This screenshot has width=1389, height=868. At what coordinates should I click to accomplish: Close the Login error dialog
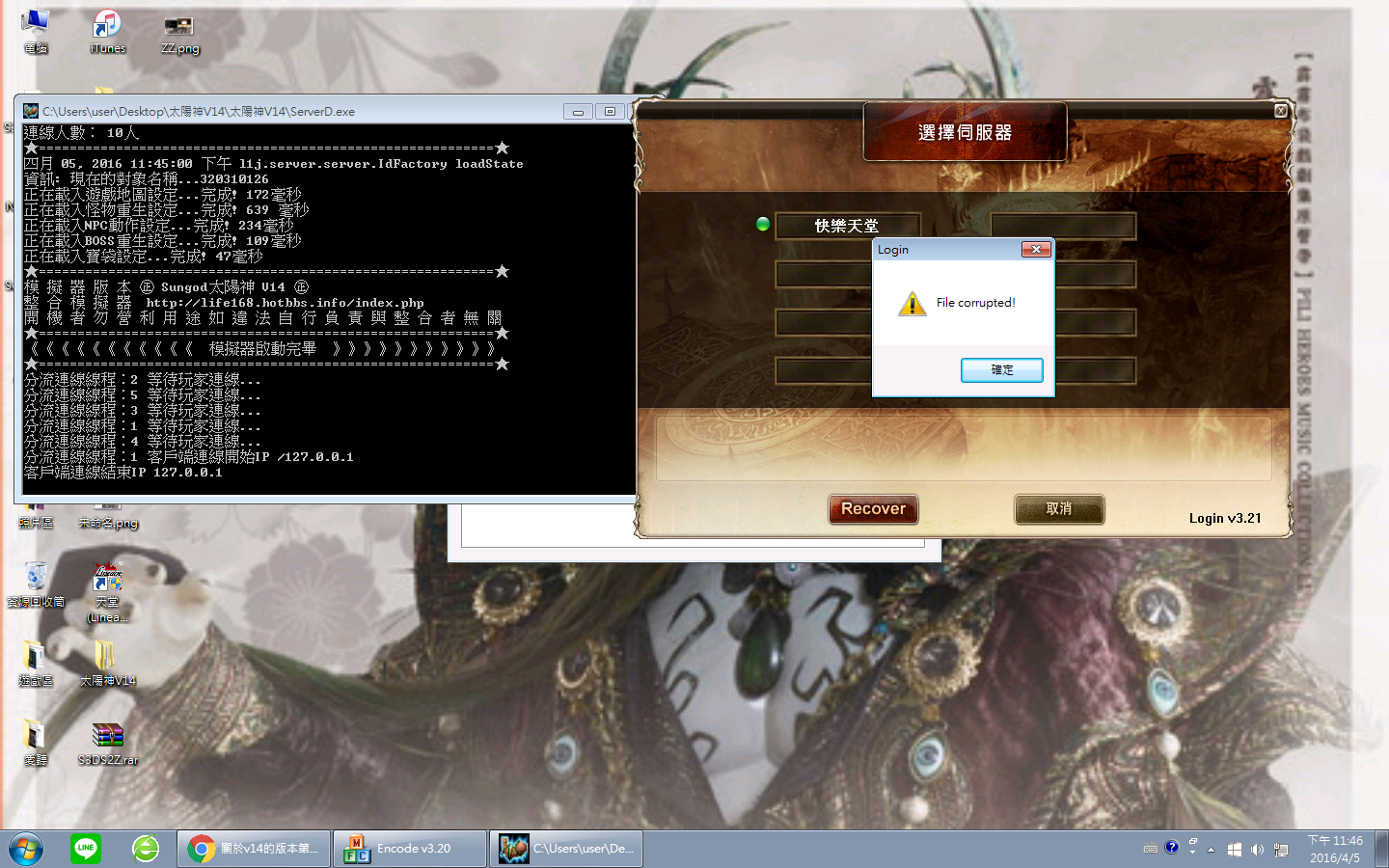1035,250
